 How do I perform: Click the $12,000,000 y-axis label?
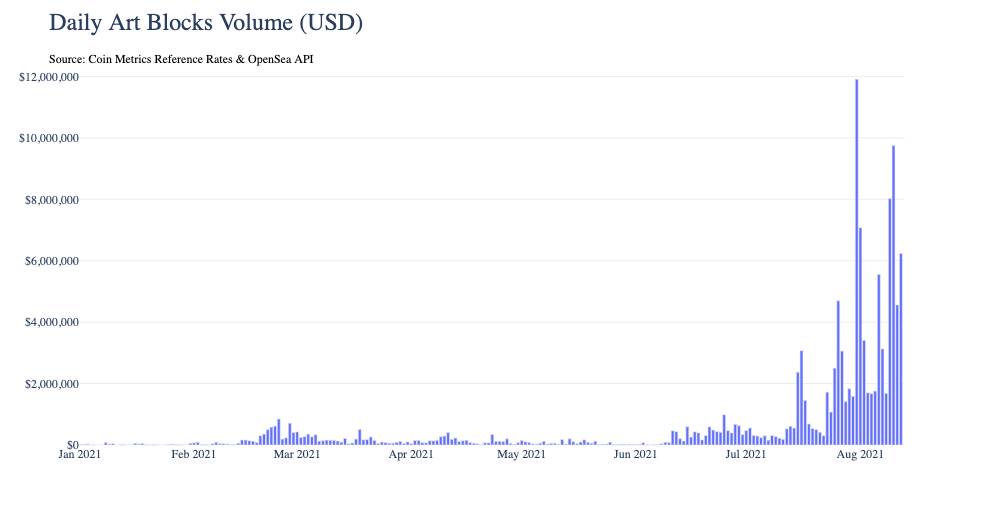tap(49, 77)
